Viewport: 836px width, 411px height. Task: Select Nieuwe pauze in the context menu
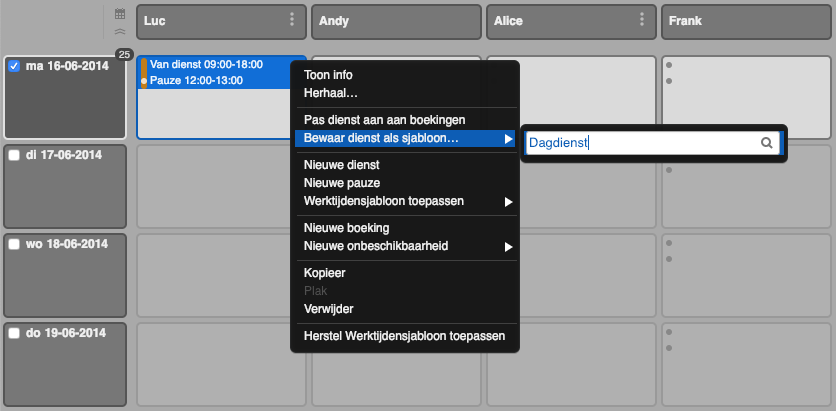coord(341,183)
